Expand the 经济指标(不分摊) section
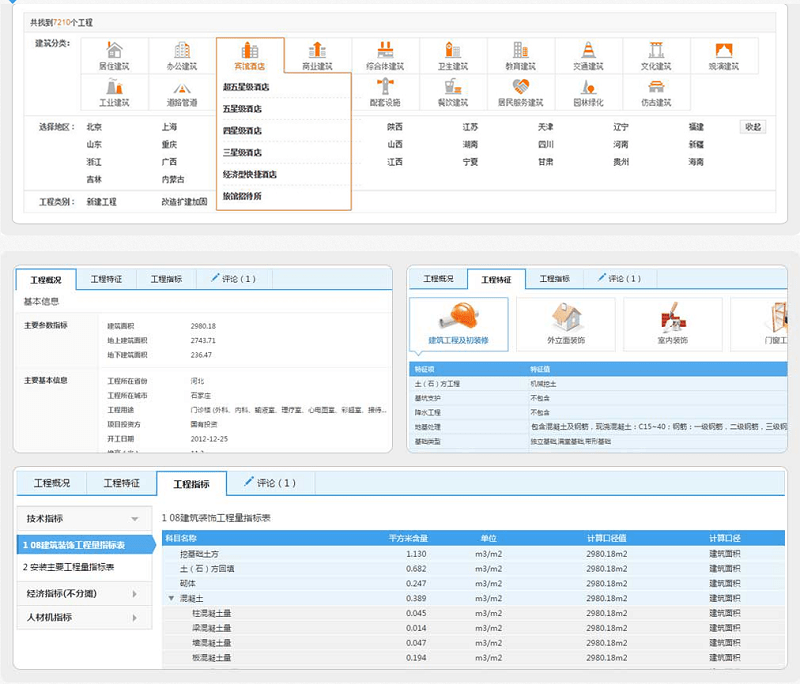Viewport: 800px width, 684px height. coord(84,594)
